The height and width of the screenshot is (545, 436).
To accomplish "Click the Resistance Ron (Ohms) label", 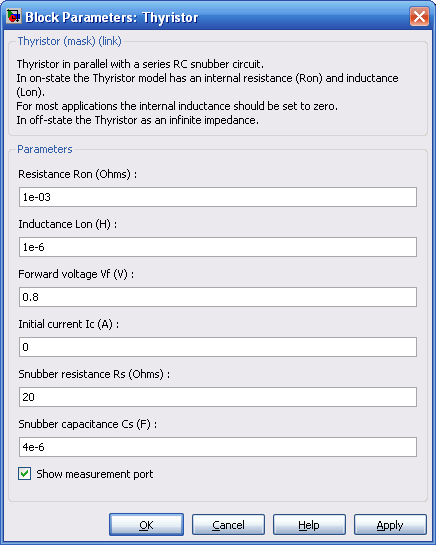I will click(78, 174).
